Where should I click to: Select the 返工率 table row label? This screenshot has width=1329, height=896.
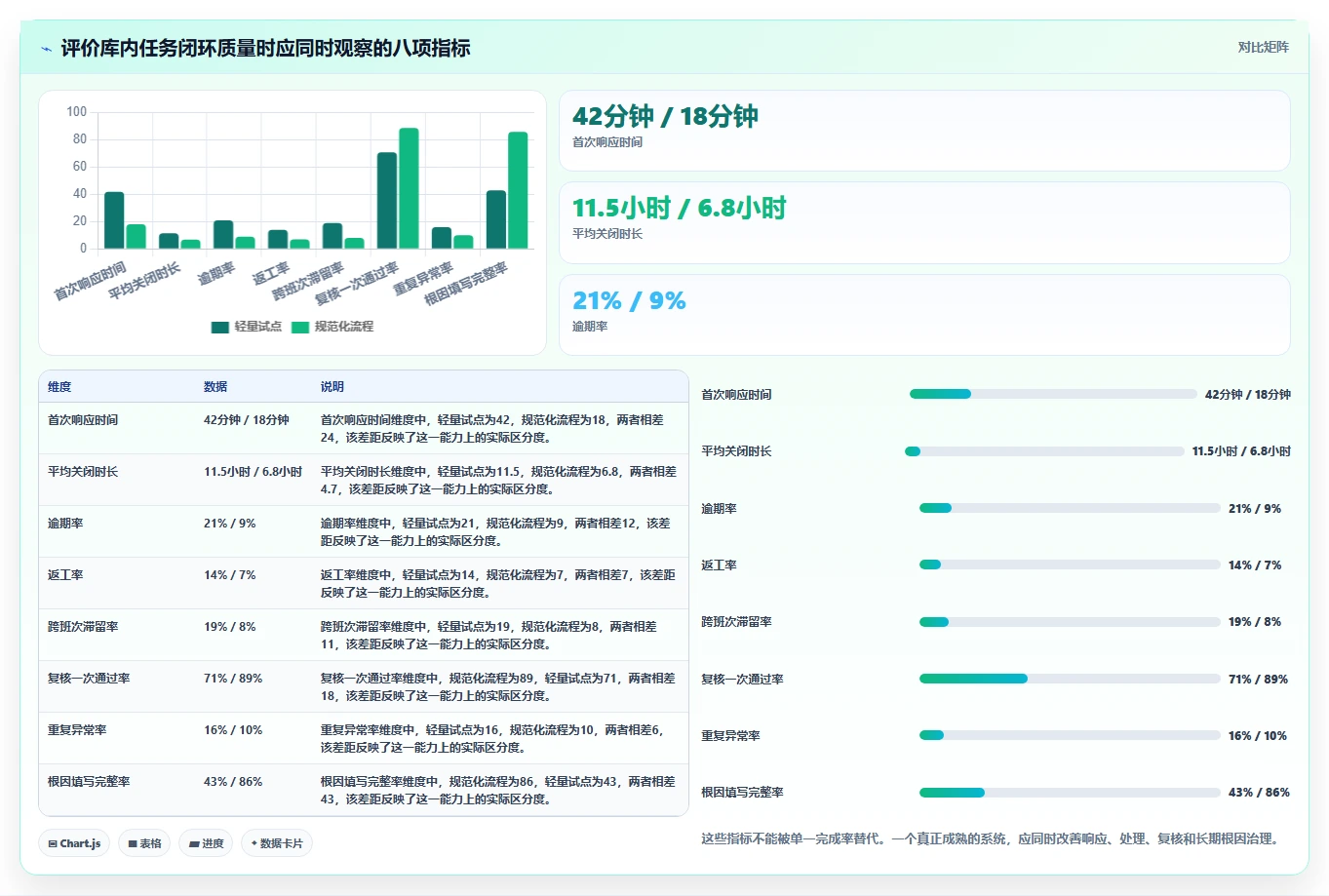tap(65, 575)
